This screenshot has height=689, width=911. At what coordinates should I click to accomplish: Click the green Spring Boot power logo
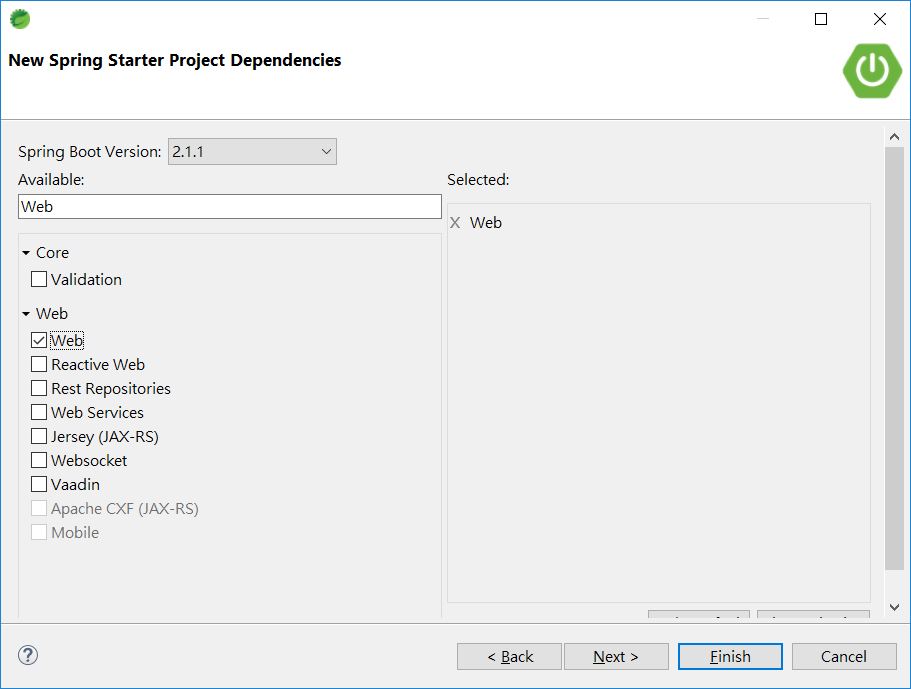point(871,71)
